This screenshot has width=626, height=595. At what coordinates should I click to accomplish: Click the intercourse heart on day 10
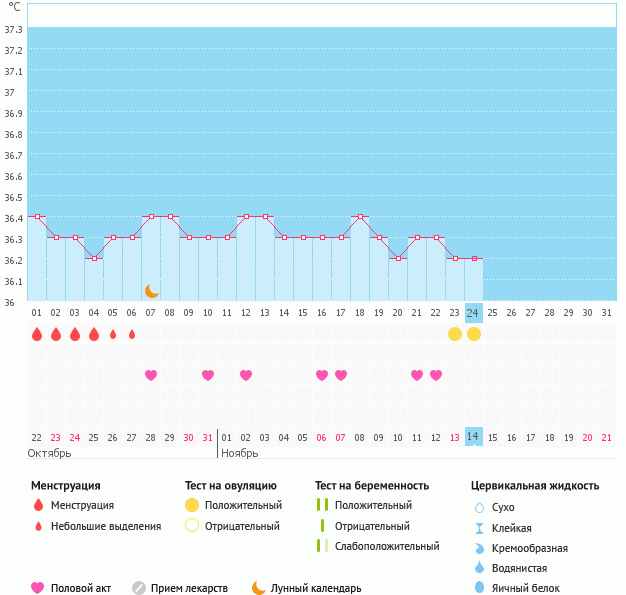[208, 375]
